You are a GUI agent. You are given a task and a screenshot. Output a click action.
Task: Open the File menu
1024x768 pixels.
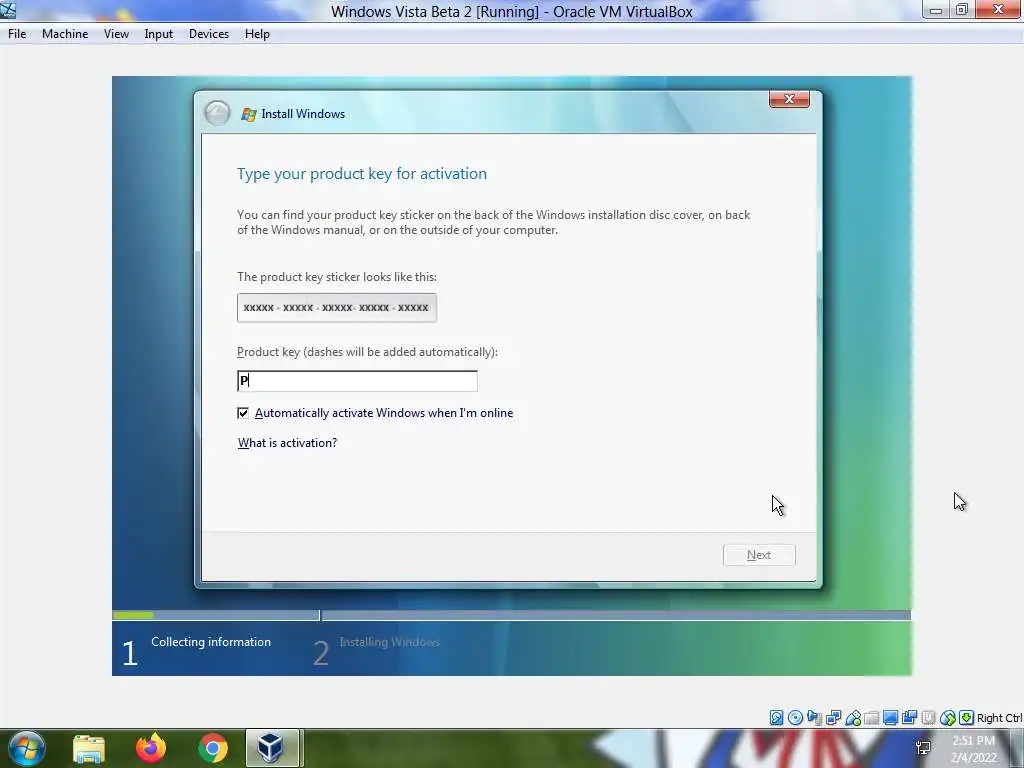17,34
